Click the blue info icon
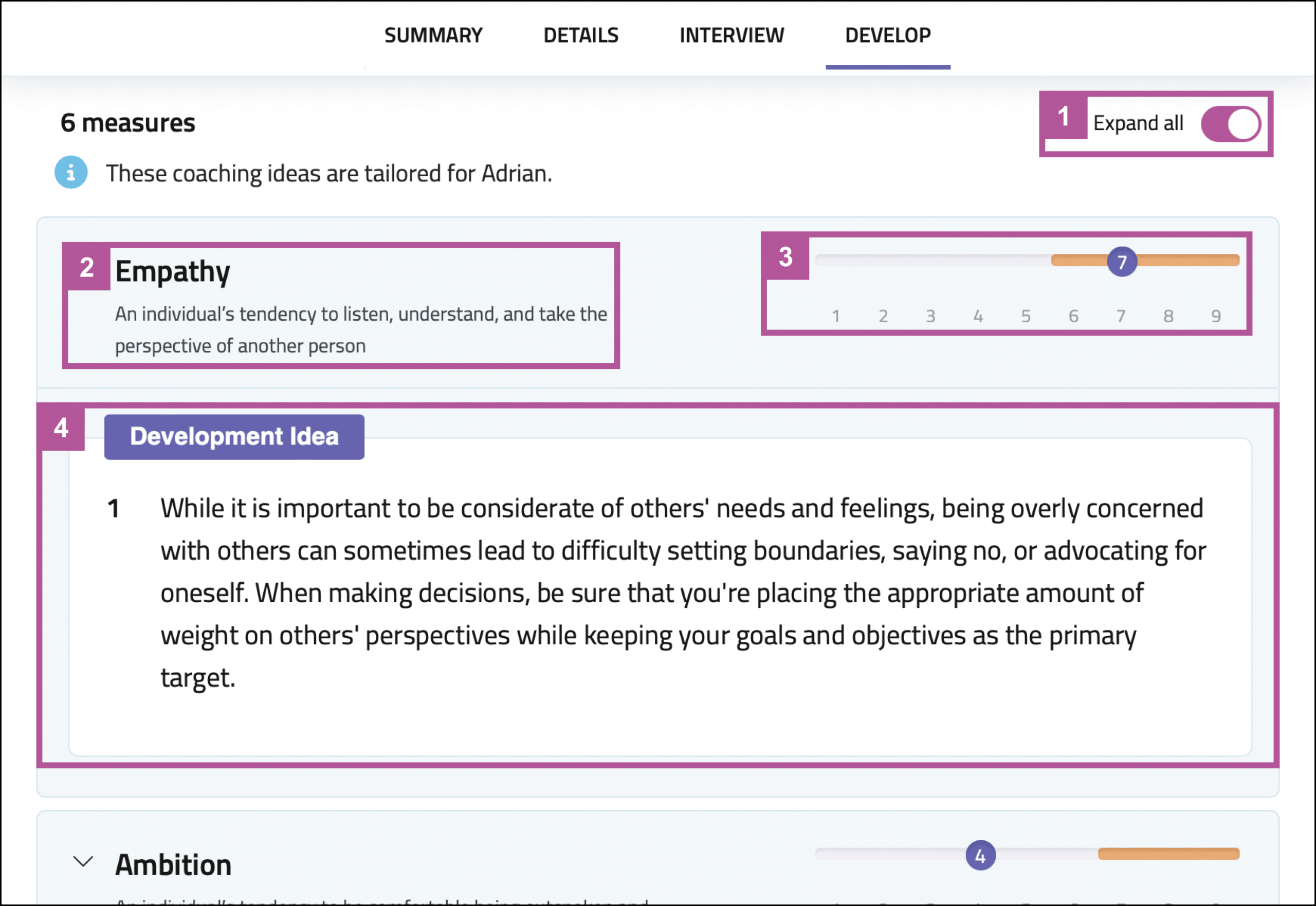Viewport: 1316px width, 906px height. pyautogui.click(x=71, y=172)
